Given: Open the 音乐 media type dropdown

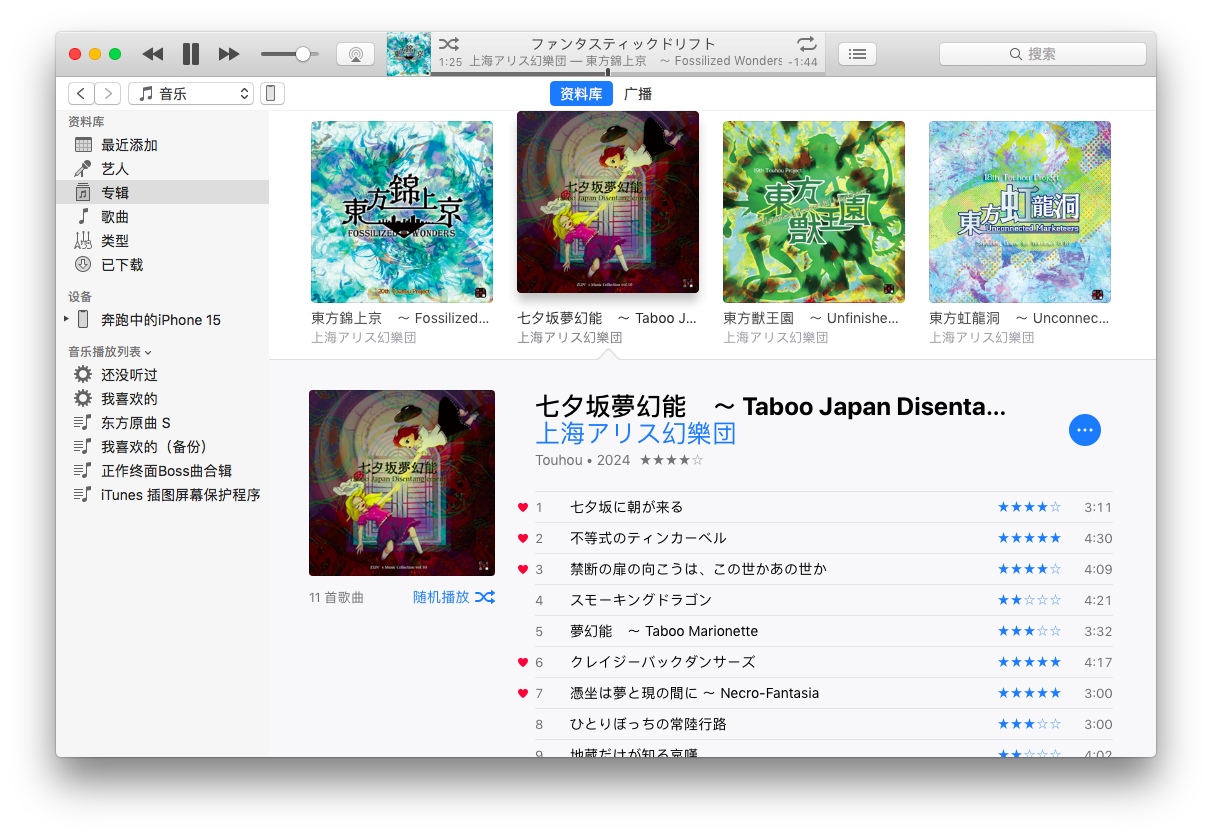Looking at the screenshot, I should point(190,94).
